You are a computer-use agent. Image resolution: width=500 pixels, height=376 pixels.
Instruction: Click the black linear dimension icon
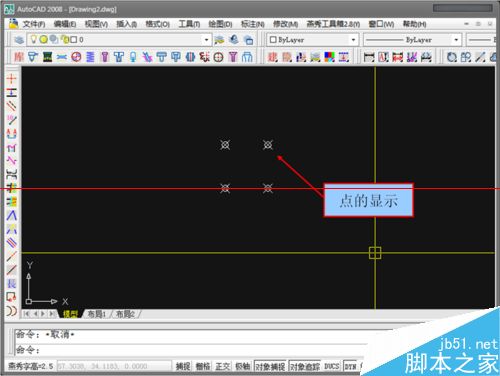(x=369, y=57)
